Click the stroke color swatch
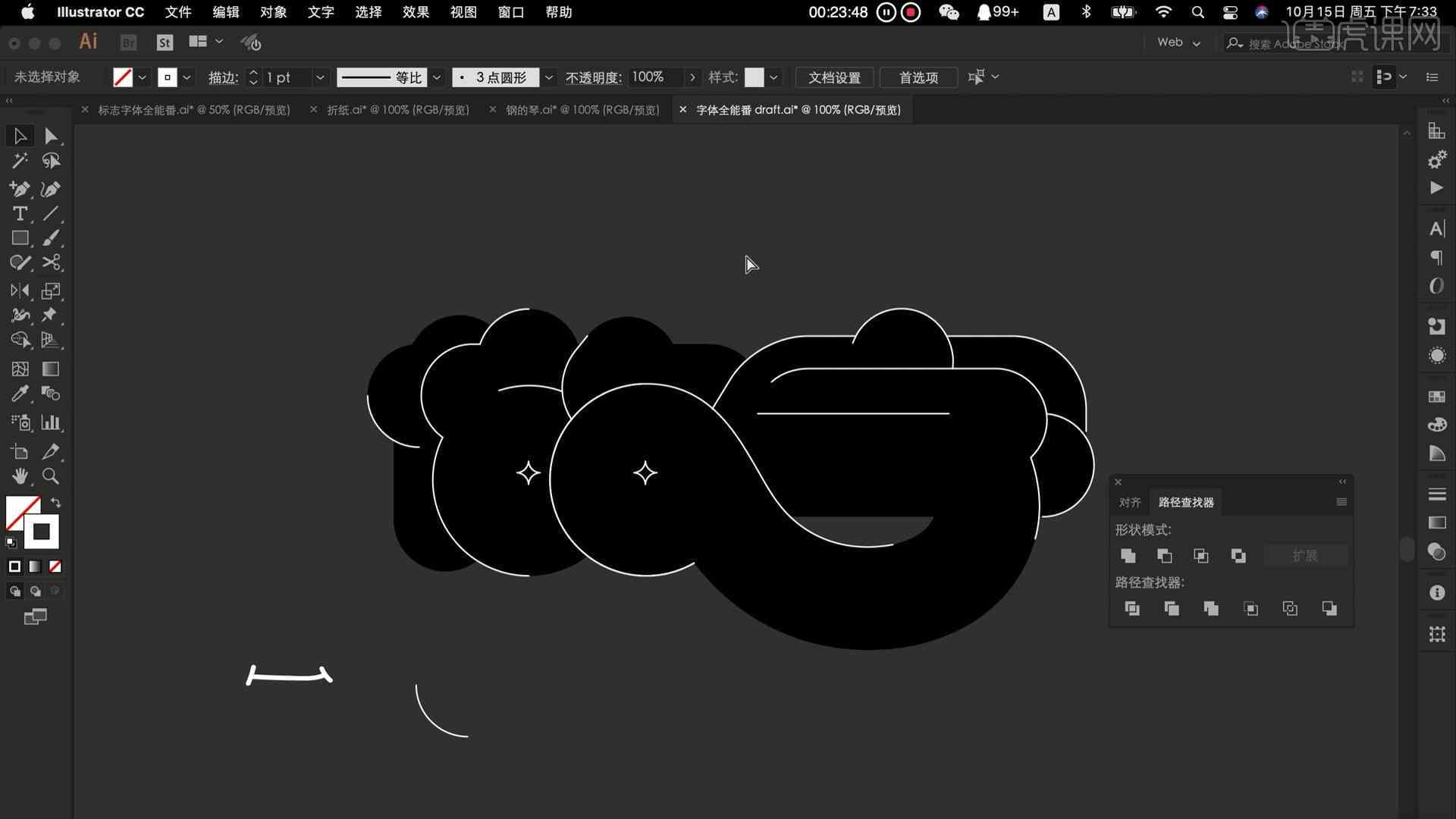The width and height of the screenshot is (1456, 819). point(167,77)
